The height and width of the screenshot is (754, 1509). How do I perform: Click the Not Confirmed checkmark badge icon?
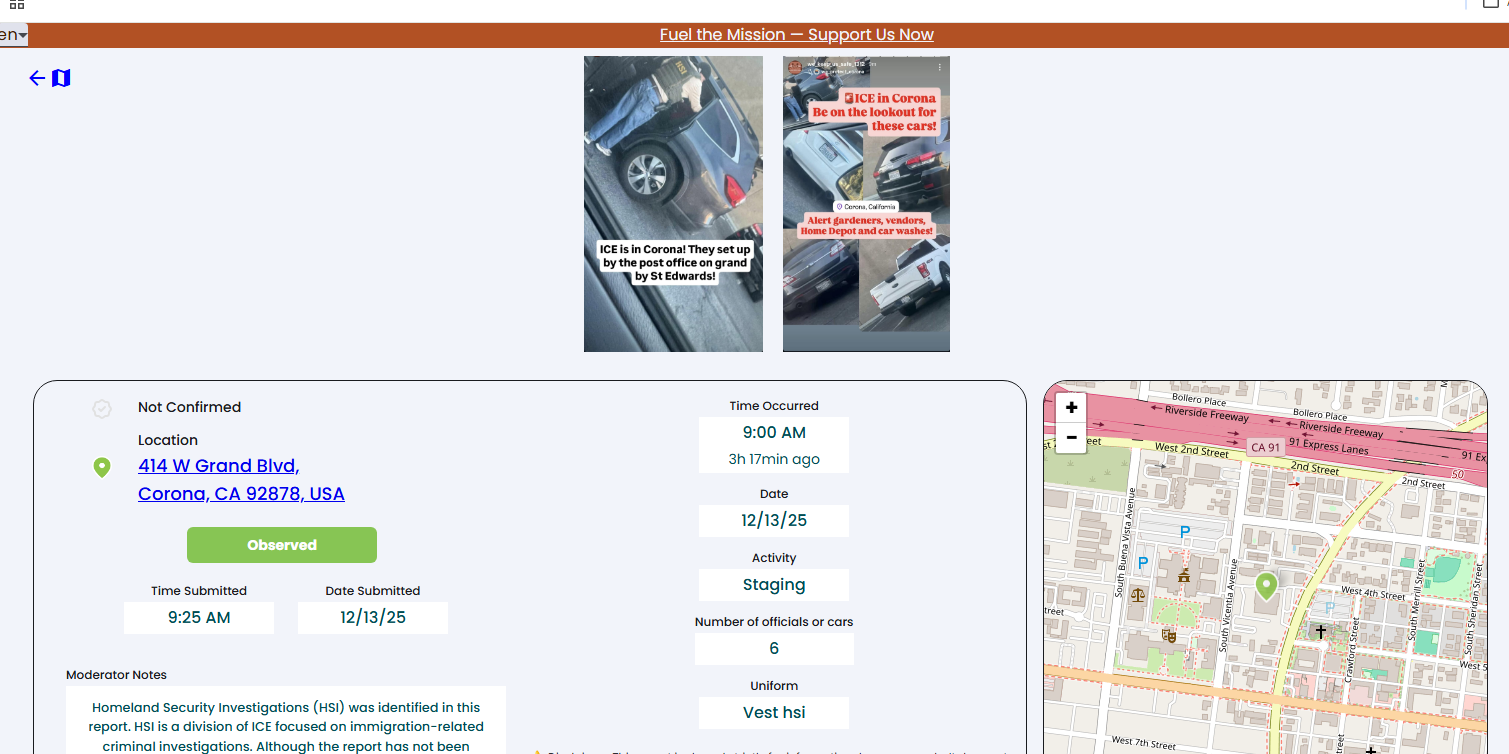click(x=101, y=408)
